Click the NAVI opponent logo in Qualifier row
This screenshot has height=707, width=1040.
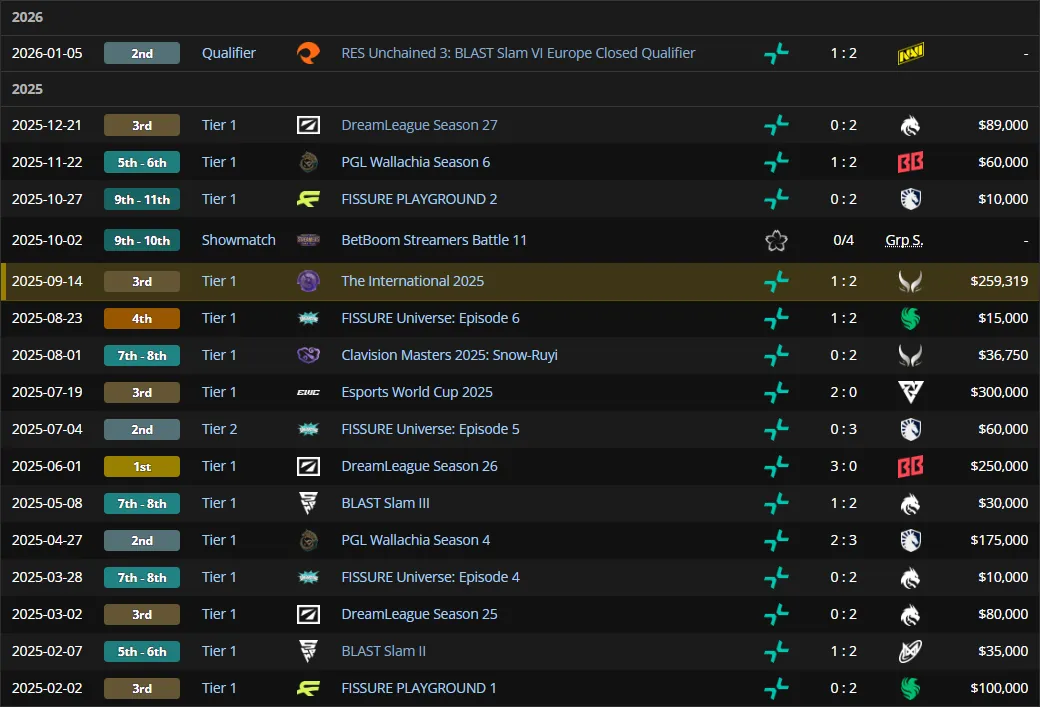(x=911, y=53)
